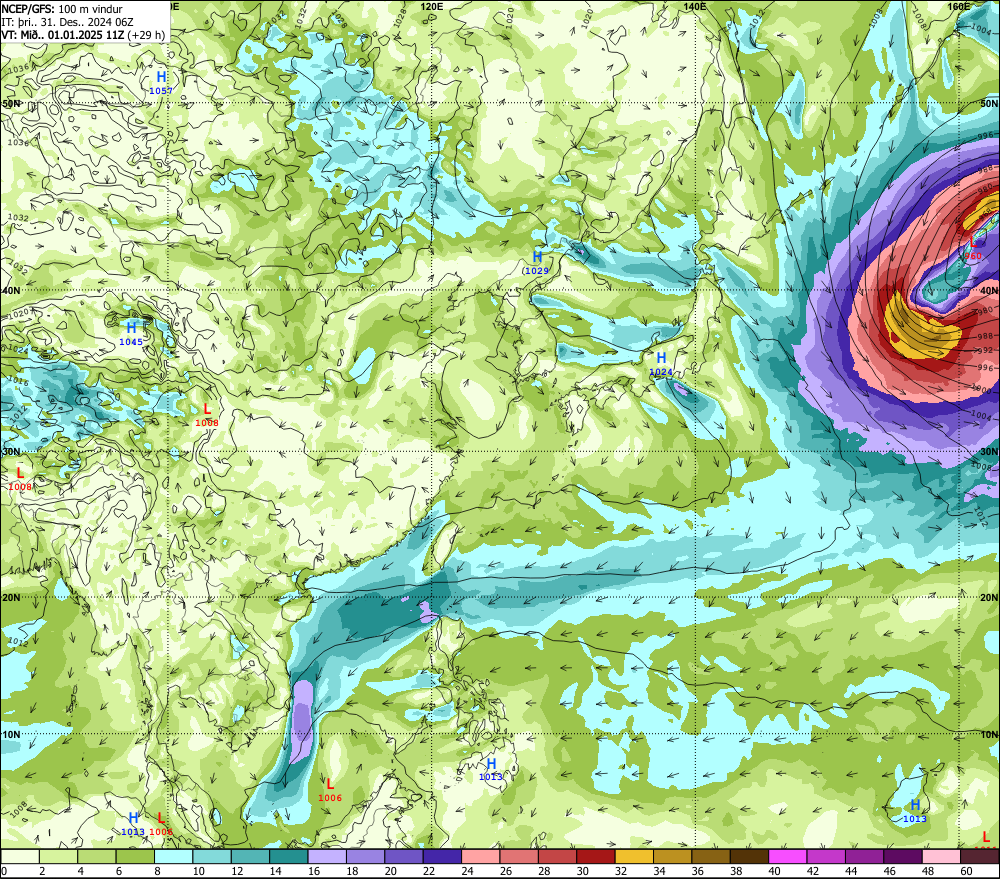Viewport: 1000px width, 879px height.
Task: Select the light cyan 8–10 legend swatch
Action: point(173,856)
